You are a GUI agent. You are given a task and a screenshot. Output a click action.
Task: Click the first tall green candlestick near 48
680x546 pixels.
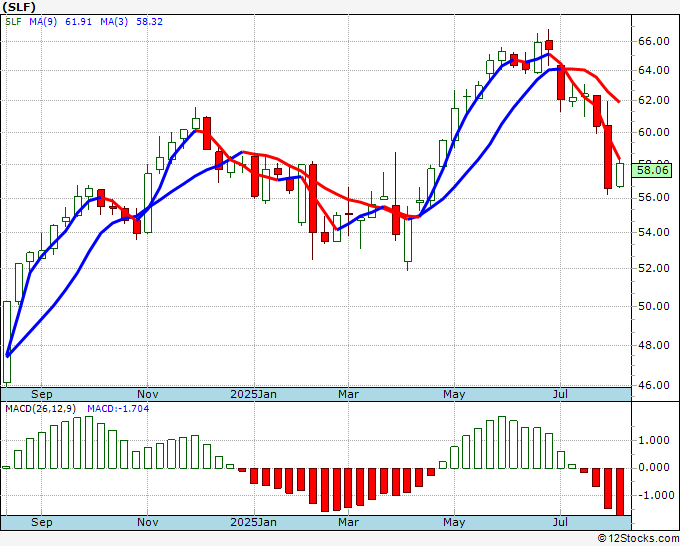click(x=7, y=342)
